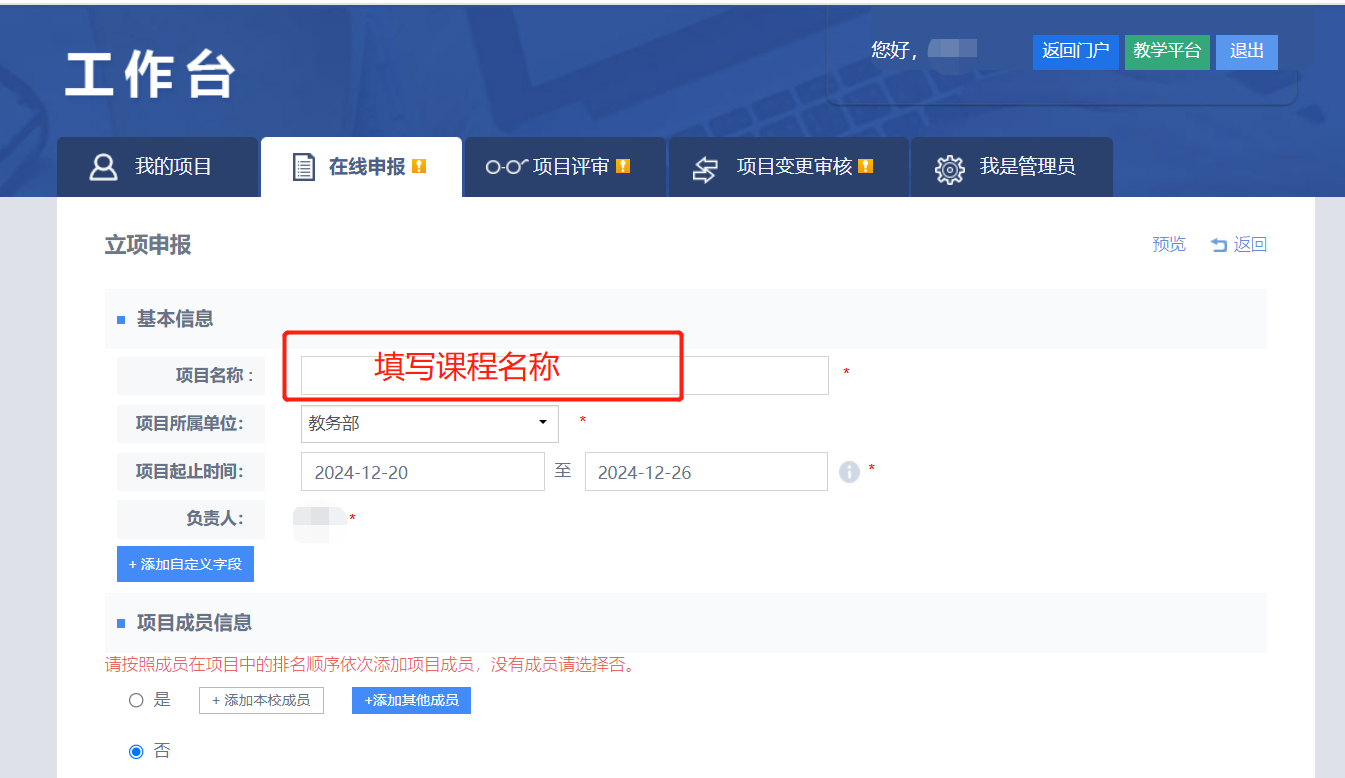Click the info icon after end date
The width and height of the screenshot is (1345, 778).
[x=849, y=472]
